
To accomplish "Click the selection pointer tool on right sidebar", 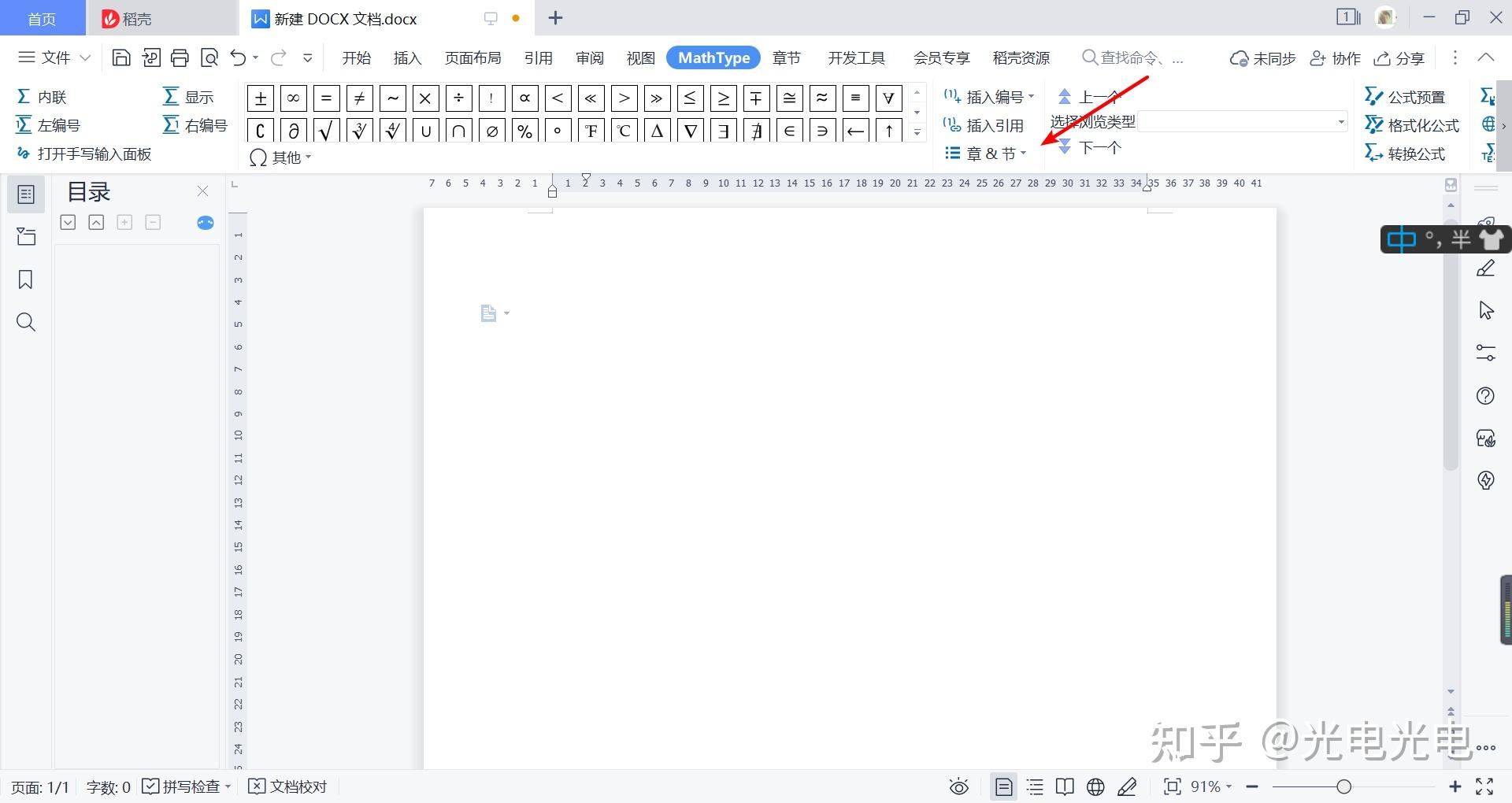I will tap(1486, 310).
